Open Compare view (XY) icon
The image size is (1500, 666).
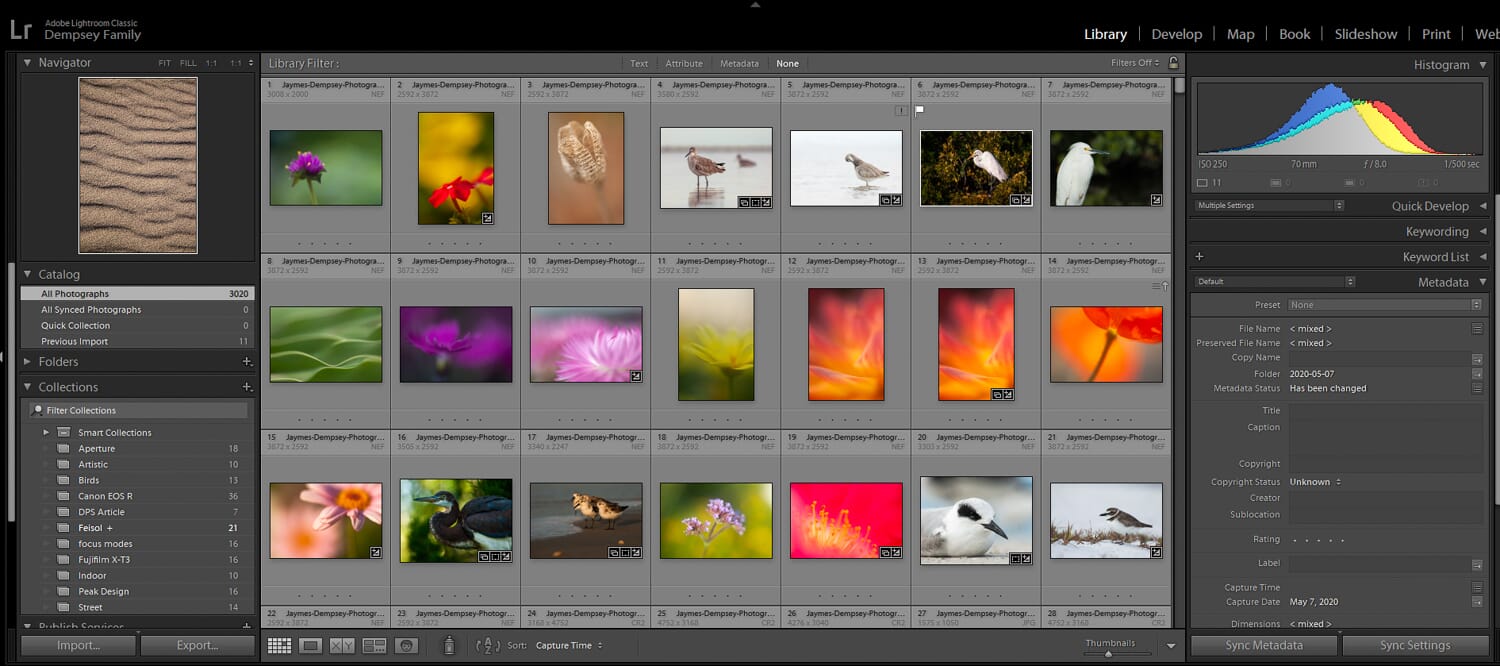click(x=342, y=646)
